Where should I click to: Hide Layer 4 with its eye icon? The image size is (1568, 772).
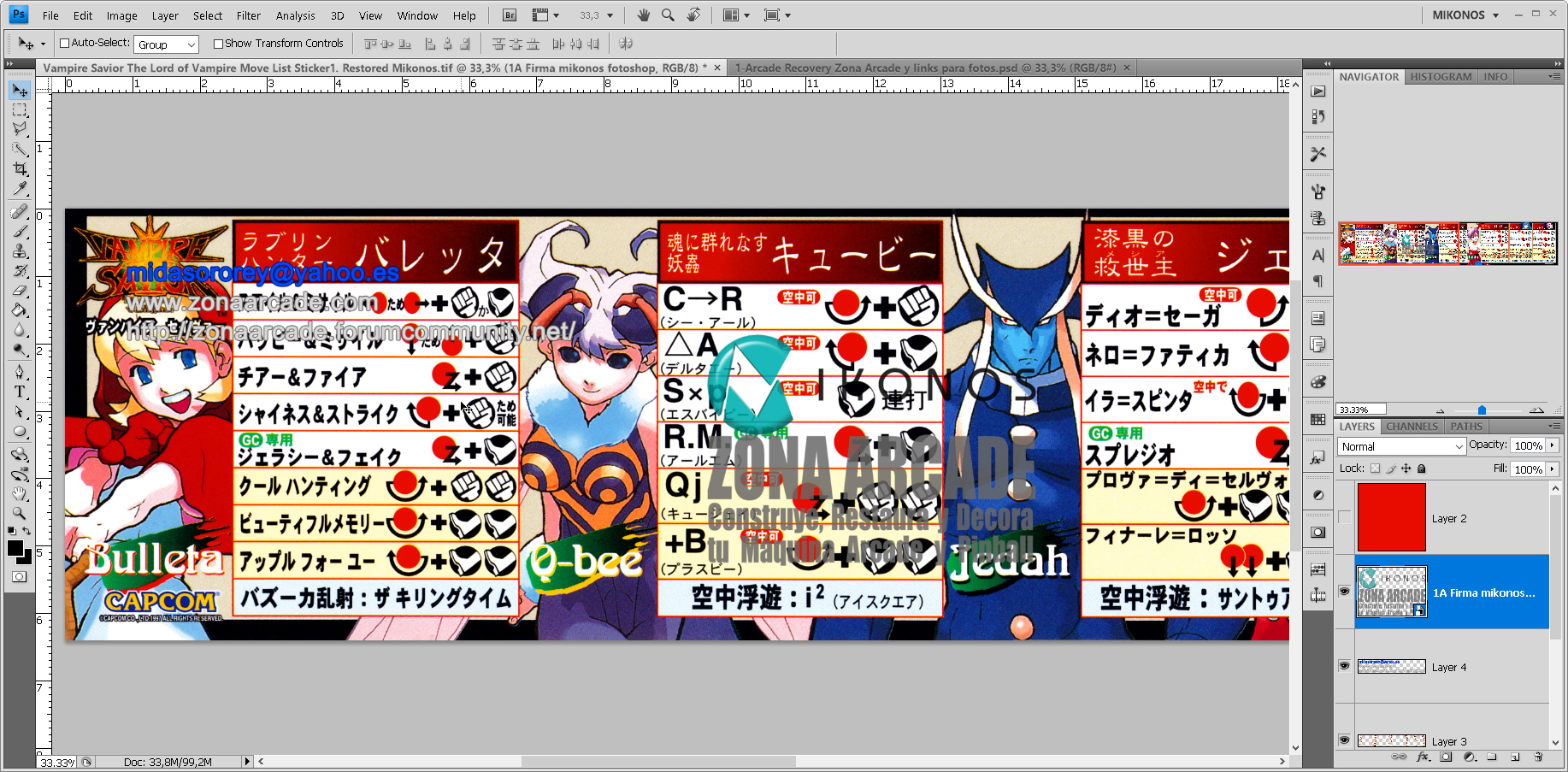1345,667
